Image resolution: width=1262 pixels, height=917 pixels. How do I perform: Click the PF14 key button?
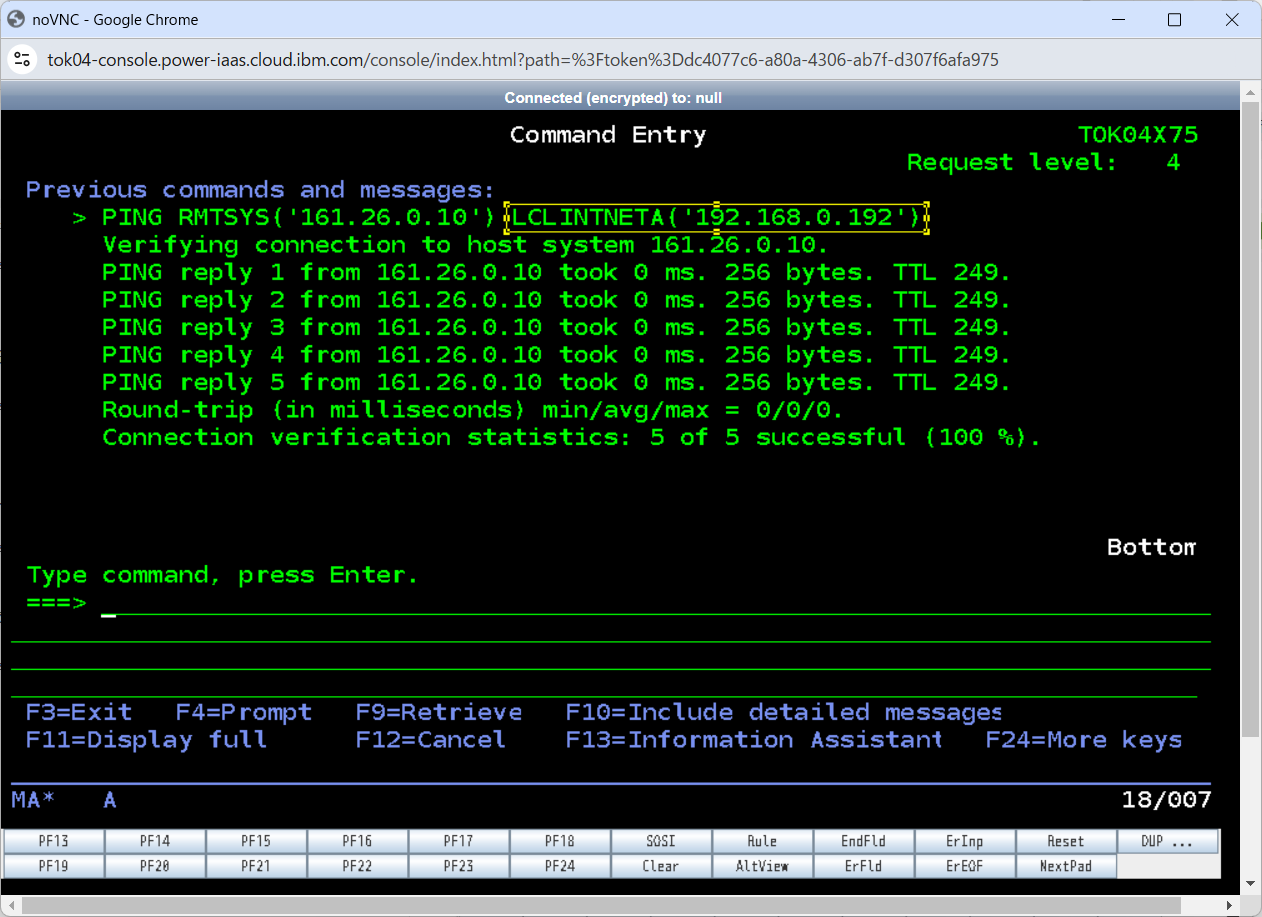(x=155, y=841)
